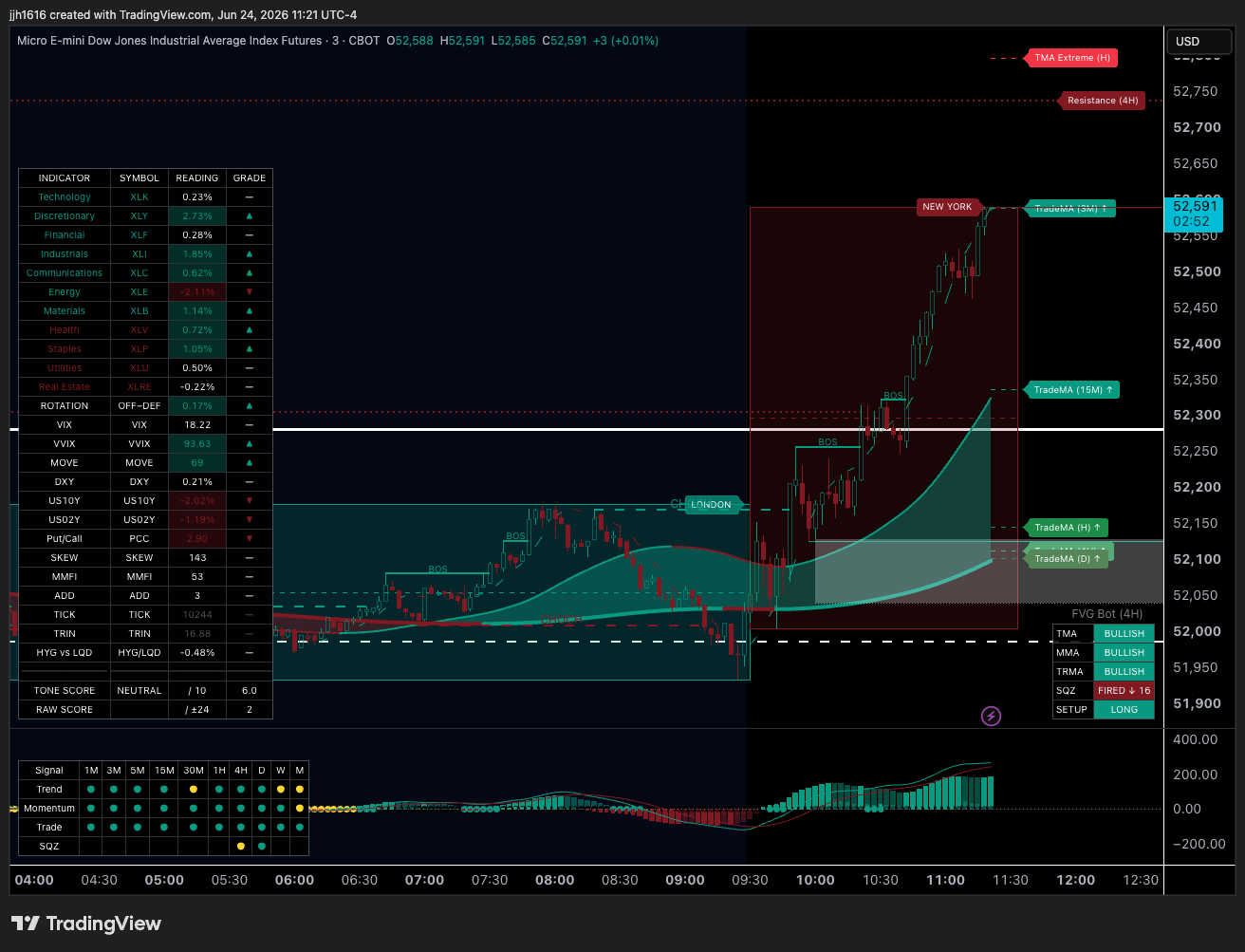The height and width of the screenshot is (952, 1245).
Task: Click the change value +3 (+0.01%)
Action: [625, 41]
